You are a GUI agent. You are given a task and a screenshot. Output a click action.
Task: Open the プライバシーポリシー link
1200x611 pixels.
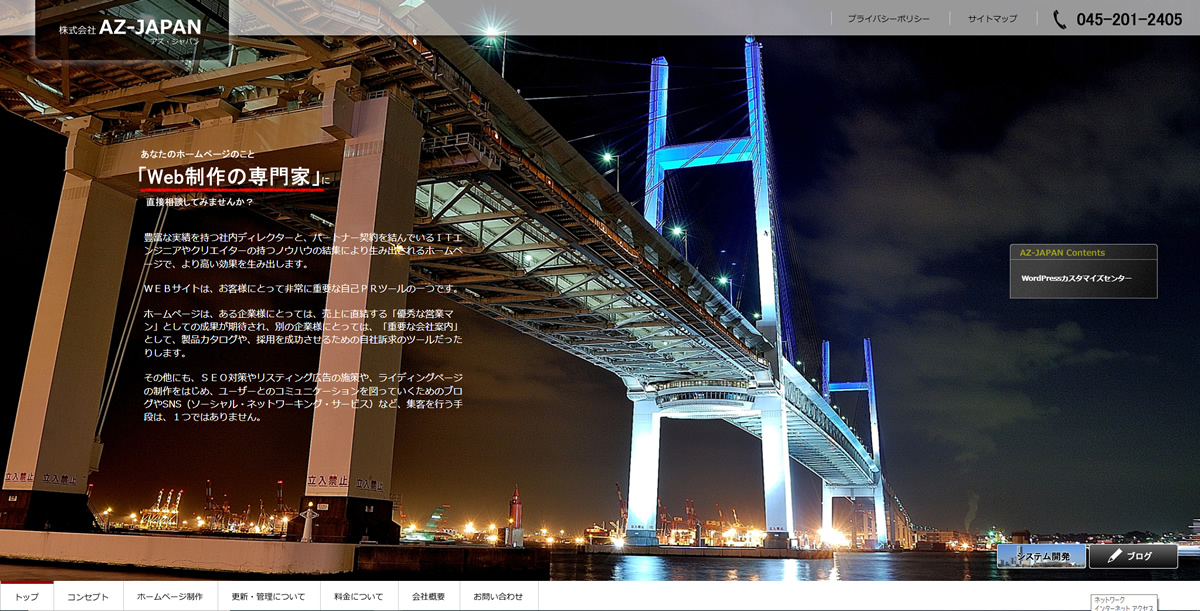click(x=888, y=19)
